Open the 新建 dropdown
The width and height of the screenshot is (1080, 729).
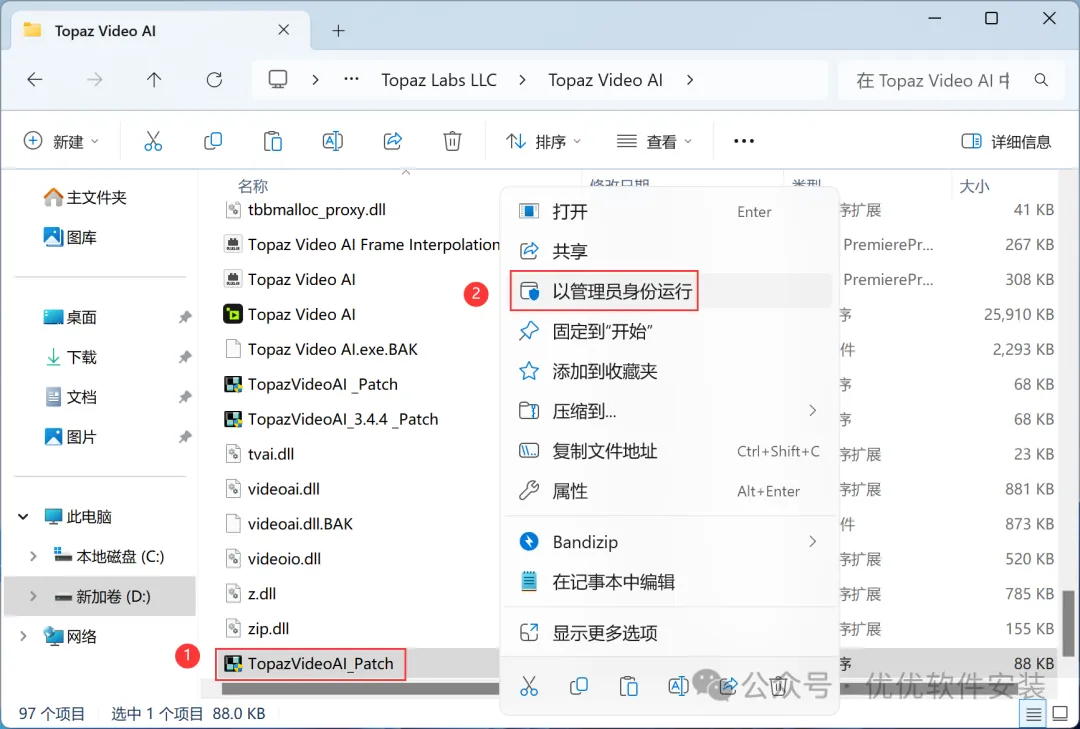click(61, 141)
